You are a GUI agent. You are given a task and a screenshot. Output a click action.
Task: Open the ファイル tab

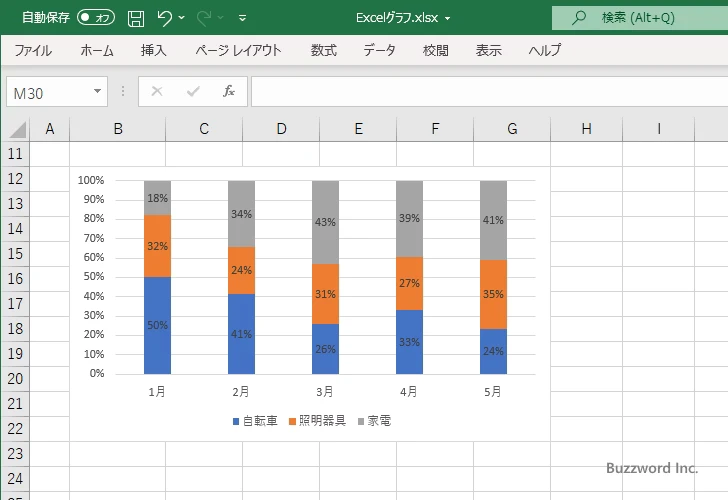33,50
